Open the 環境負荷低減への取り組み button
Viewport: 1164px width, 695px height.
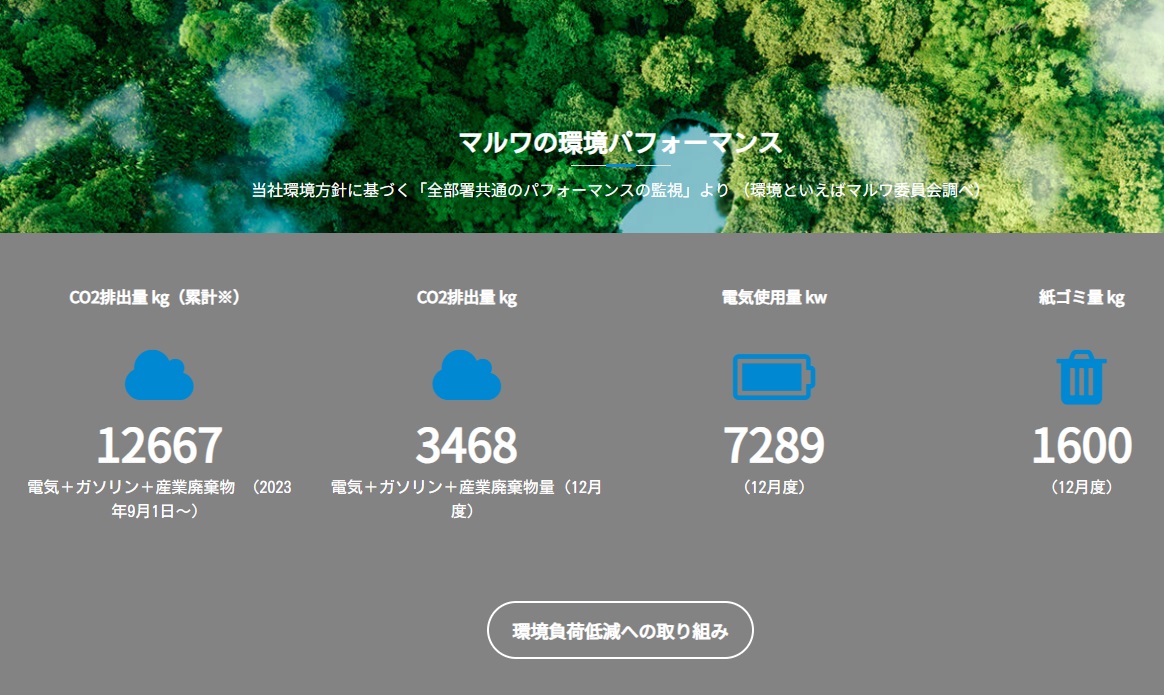(x=620, y=630)
